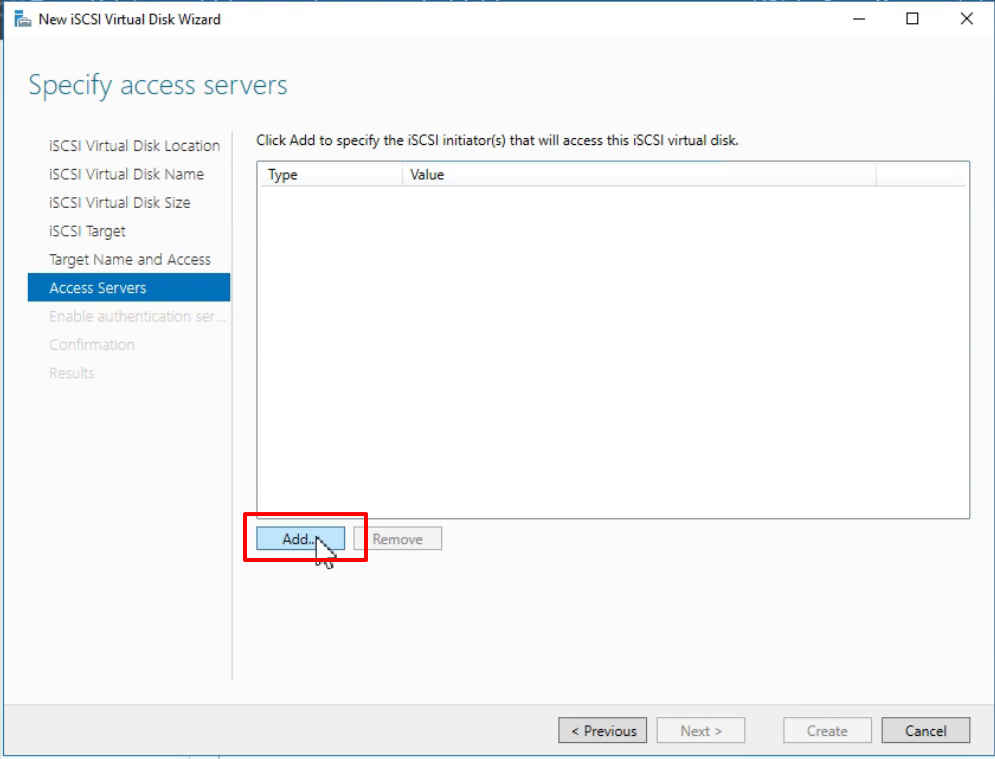Go back with the Previous button
Image resolution: width=995 pixels, height=759 pixels.
click(603, 730)
